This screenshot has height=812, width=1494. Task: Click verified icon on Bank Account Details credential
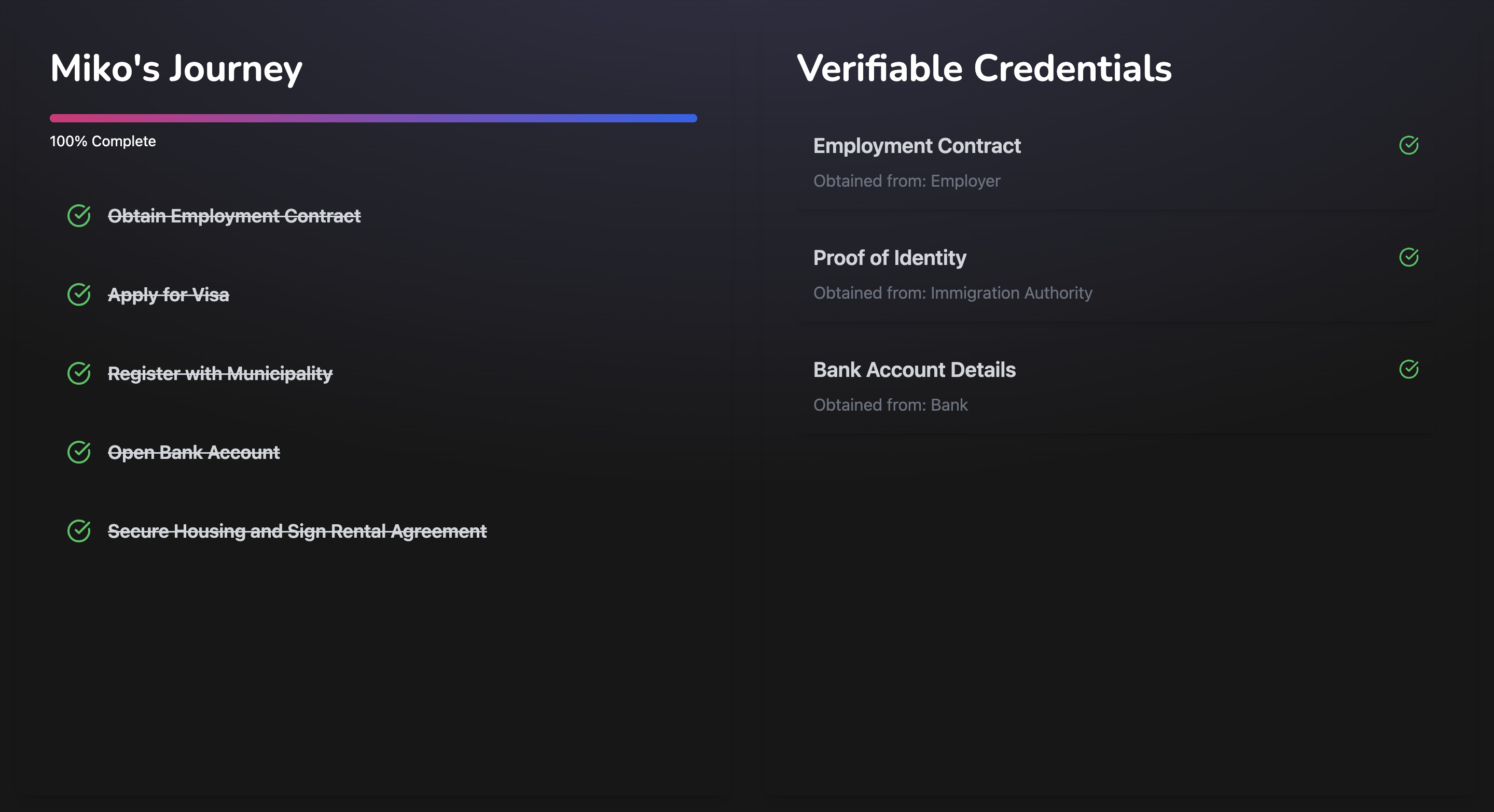pos(1409,369)
